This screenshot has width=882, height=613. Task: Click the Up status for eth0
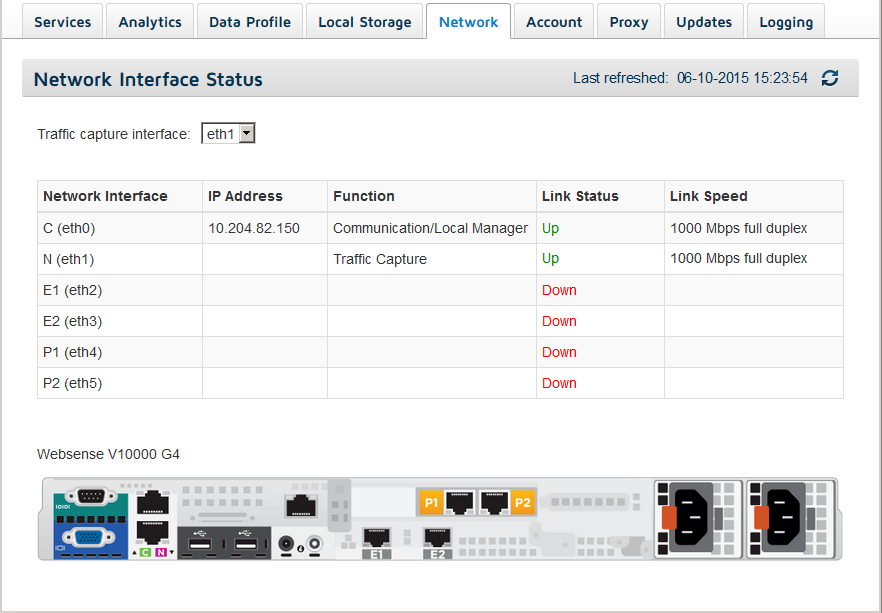coord(550,228)
